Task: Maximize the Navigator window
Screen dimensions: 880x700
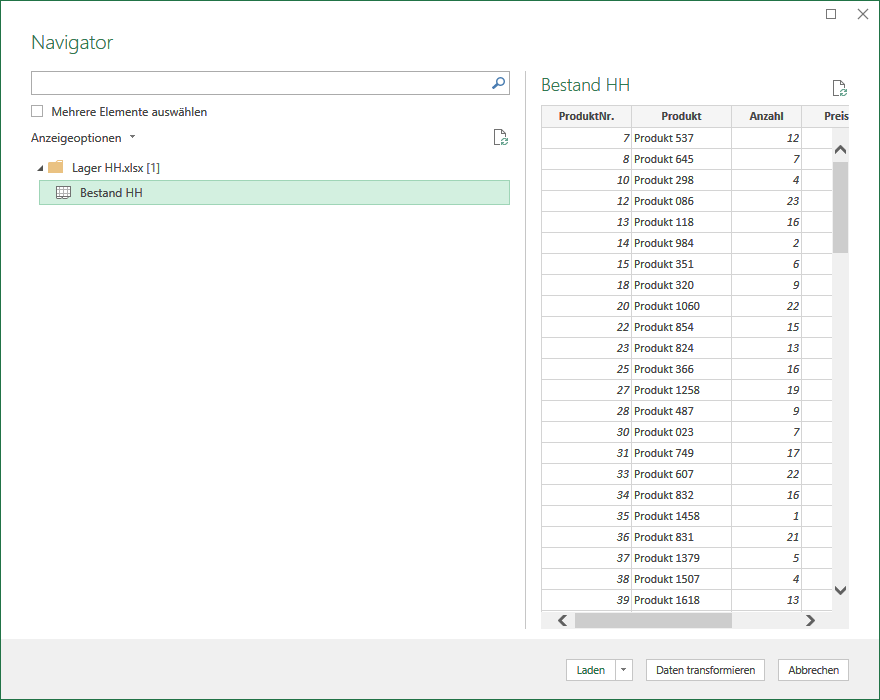Action: (831, 14)
